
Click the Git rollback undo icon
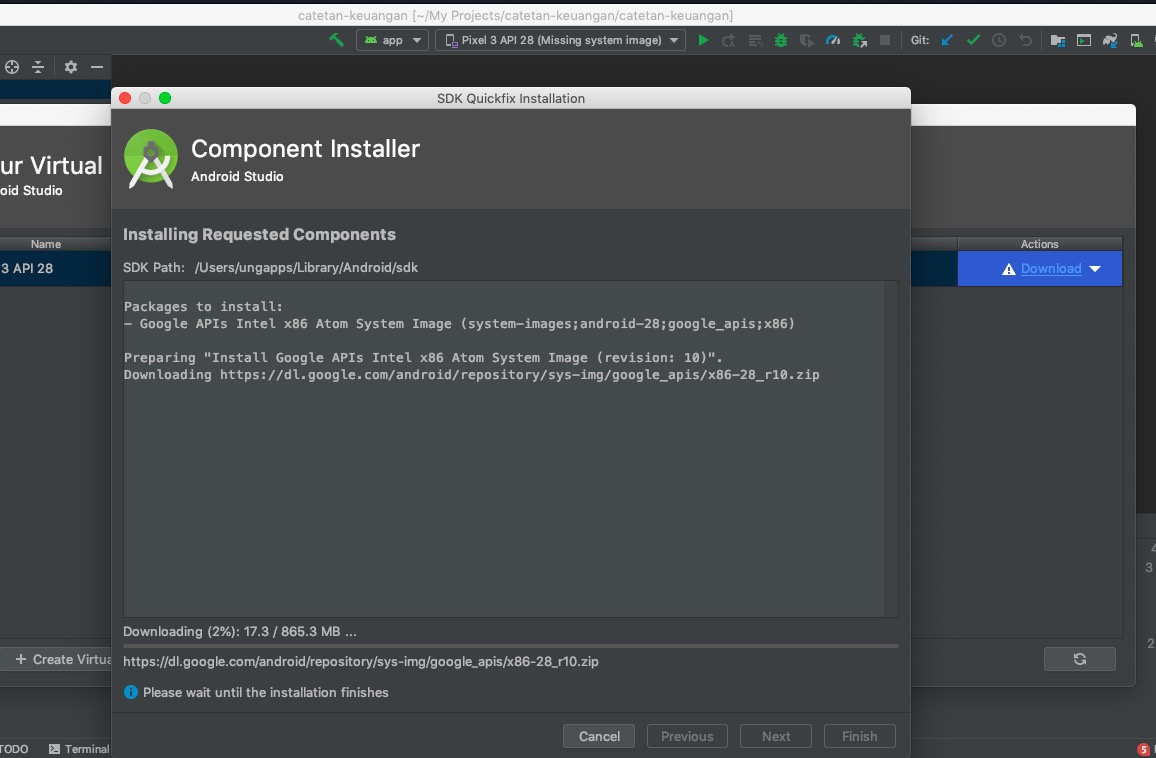pos(1025,40)
